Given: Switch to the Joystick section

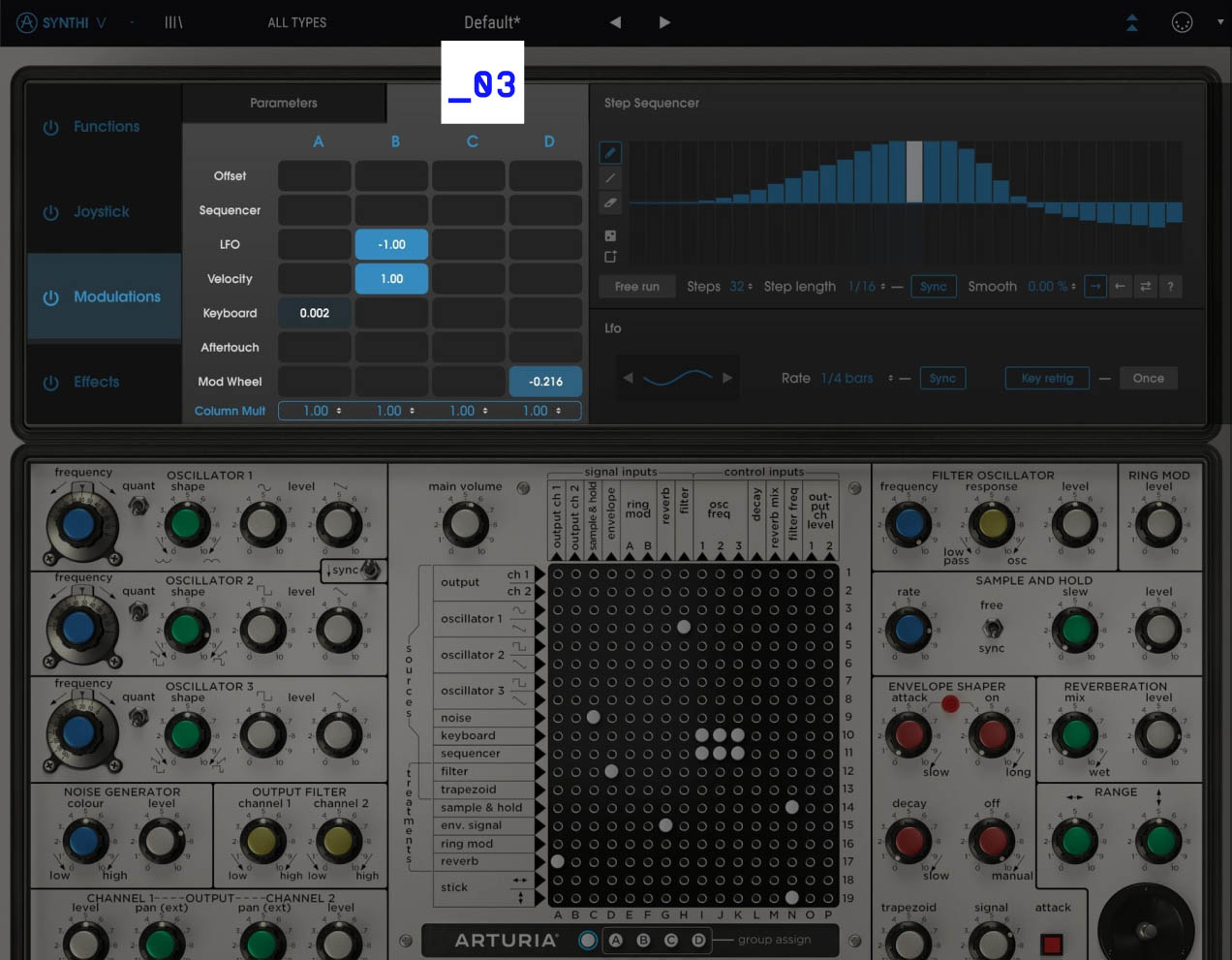Looking at the screenshot, I should coord(101,212).
